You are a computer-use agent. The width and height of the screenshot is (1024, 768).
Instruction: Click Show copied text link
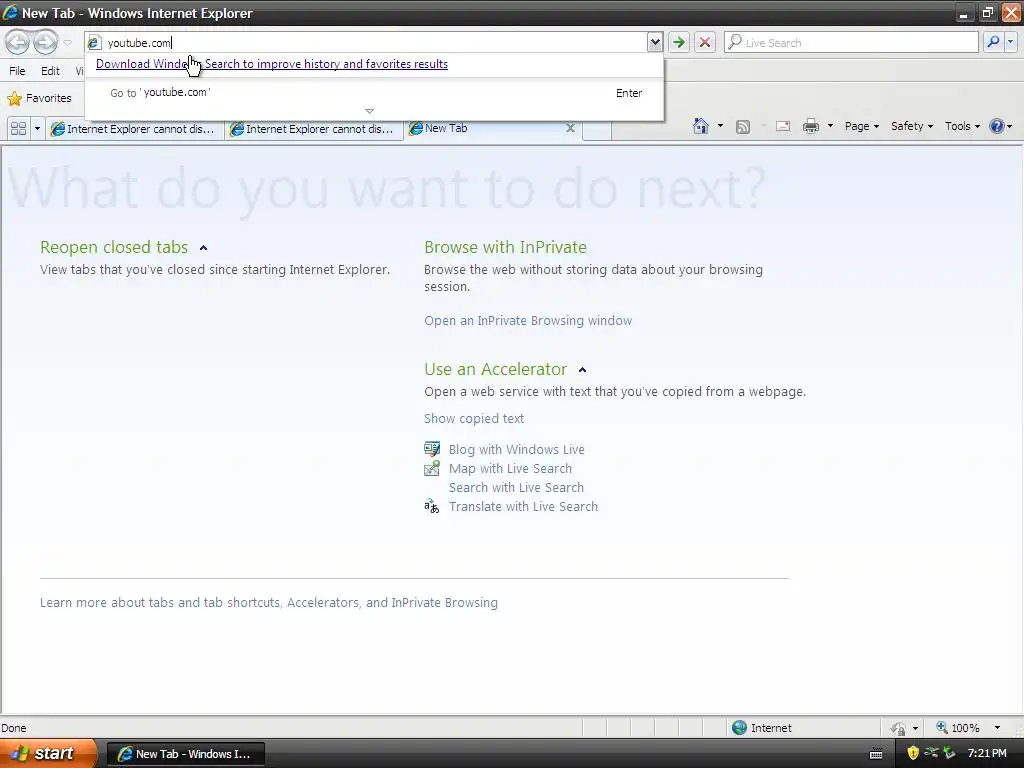click(473, 419)
